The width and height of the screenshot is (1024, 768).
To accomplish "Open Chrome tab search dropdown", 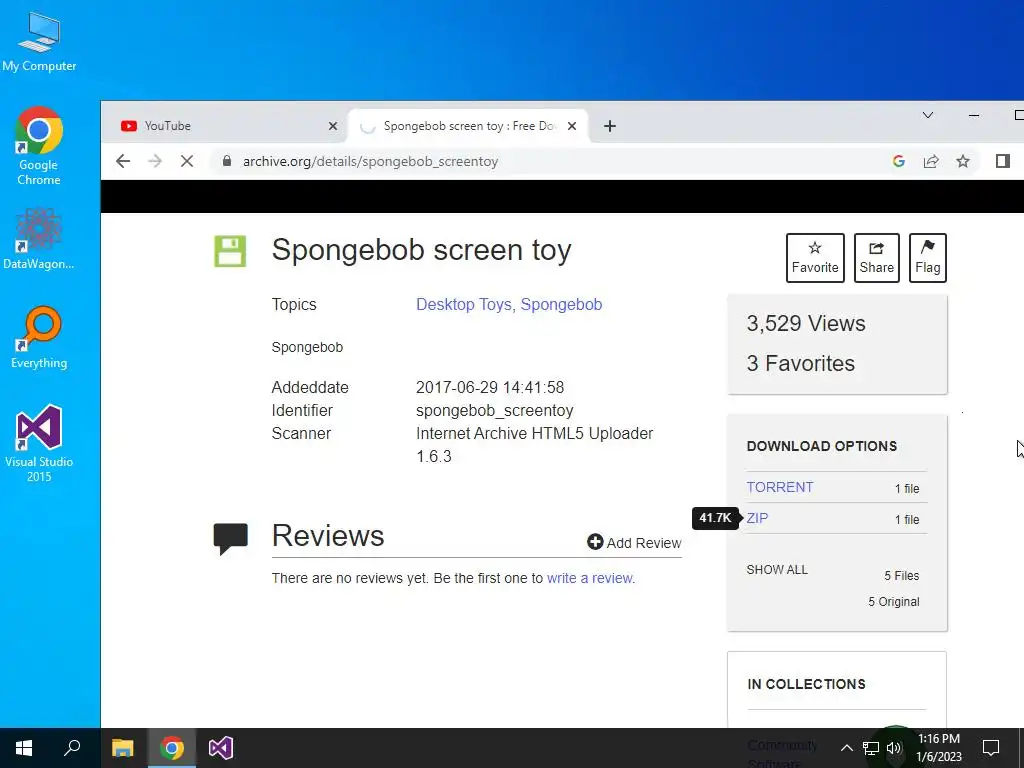I will (927, 116).
